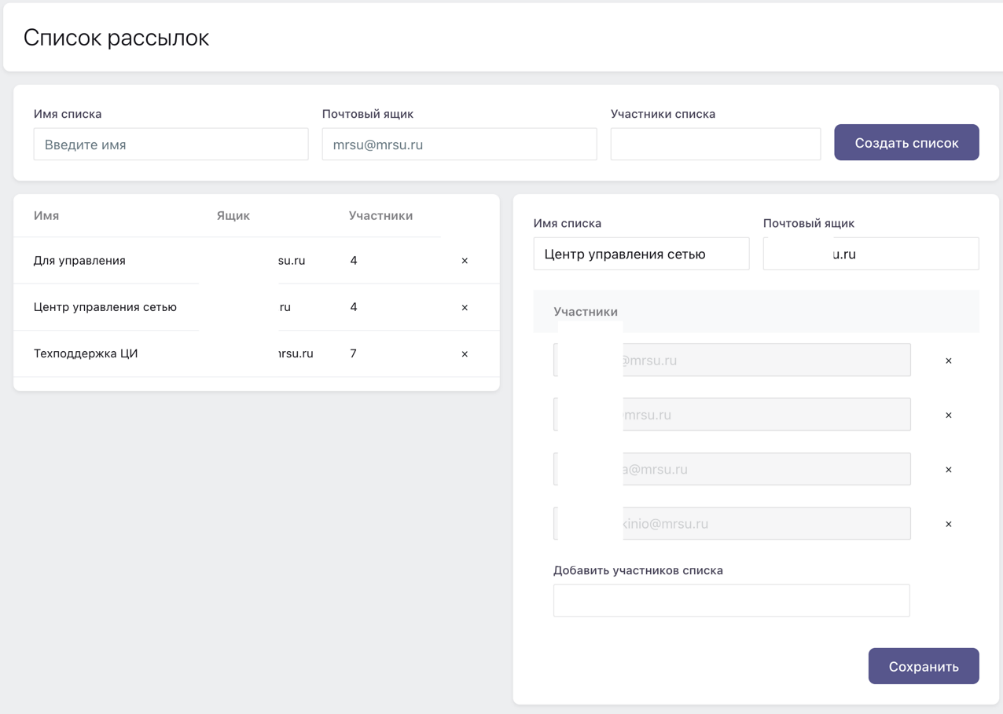The height and width of the screenshot is (714, 1003).
Task: Click the 'Список рассылок' page title
Action: [x=116, y=38]
